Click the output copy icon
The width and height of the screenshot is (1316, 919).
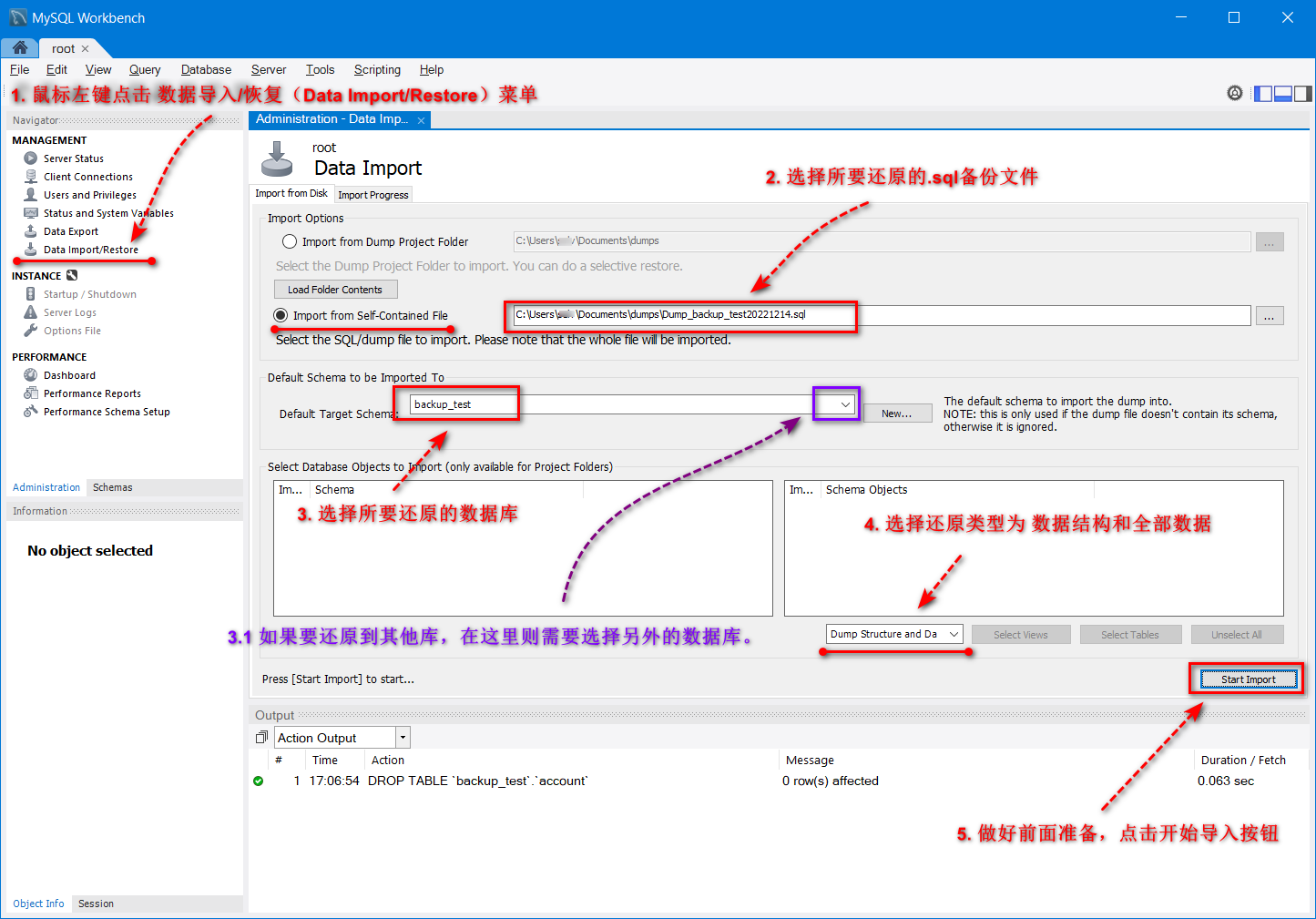pyautogui.click(x=261, y=738)
